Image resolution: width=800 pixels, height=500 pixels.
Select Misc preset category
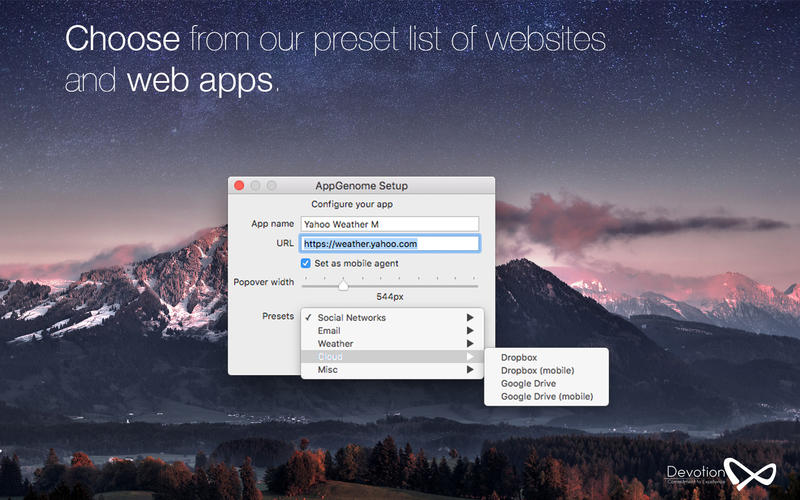pyautogui.click(x=392, y=369)
